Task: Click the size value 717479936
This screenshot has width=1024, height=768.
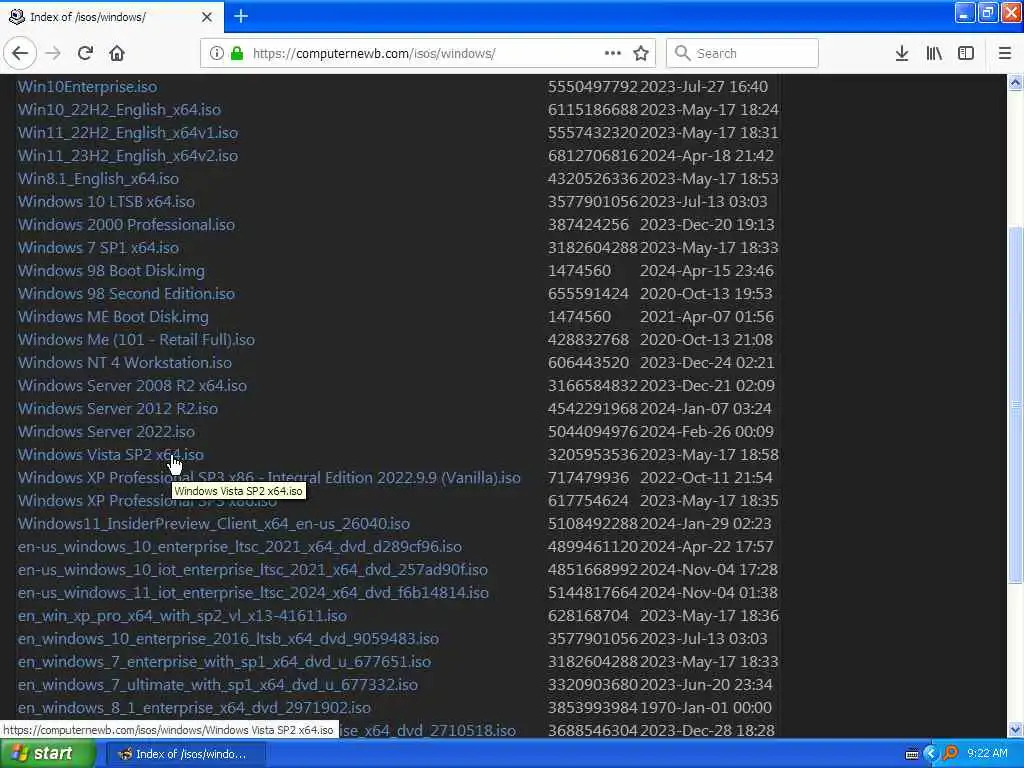Action: (x=588, y=477)
